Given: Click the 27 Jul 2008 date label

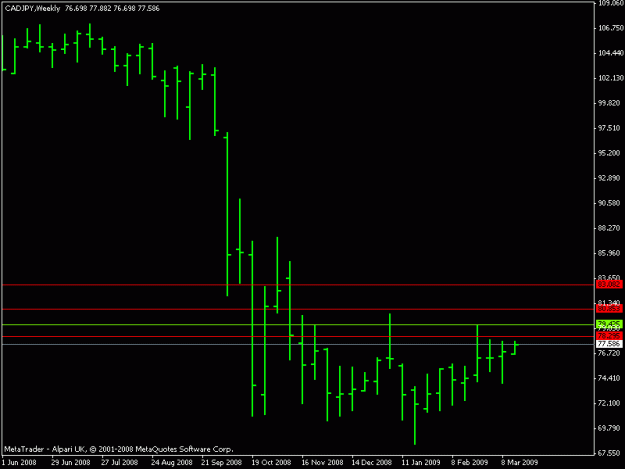Looking at the screenshot, I should pyautogui.click(x=120, y=463).
